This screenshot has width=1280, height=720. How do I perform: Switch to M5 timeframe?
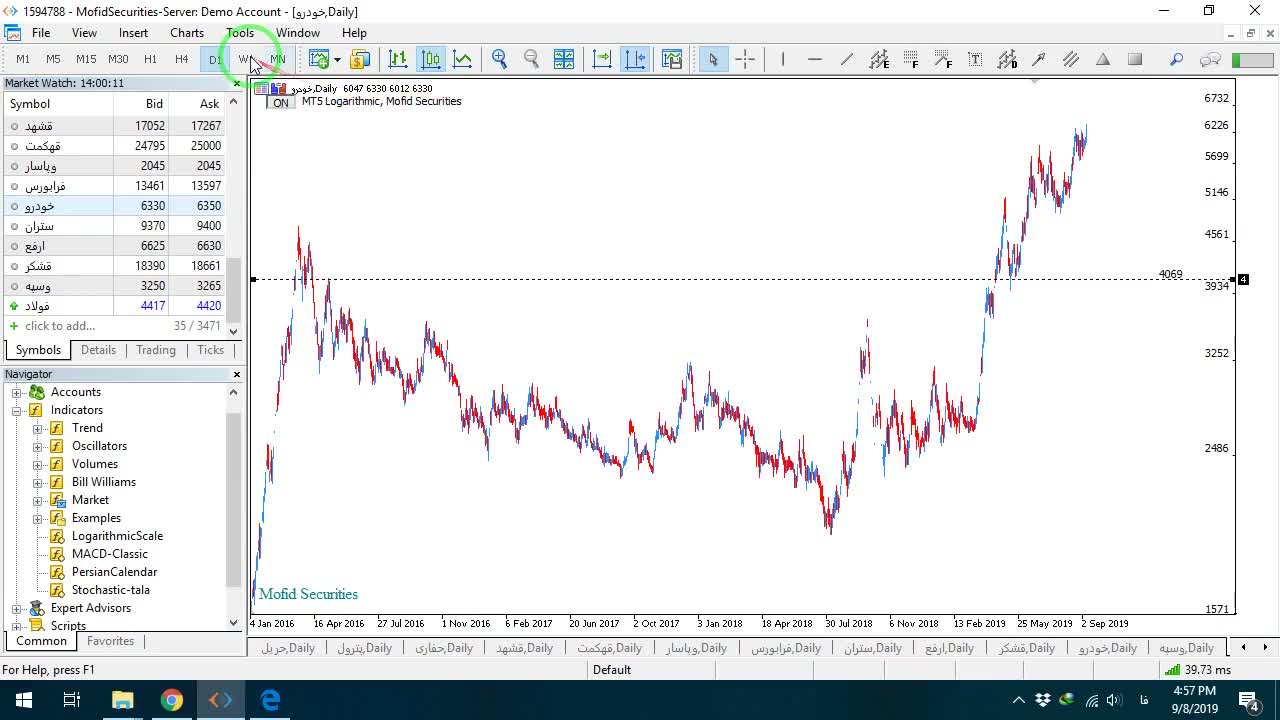click(x=53, y=59)
